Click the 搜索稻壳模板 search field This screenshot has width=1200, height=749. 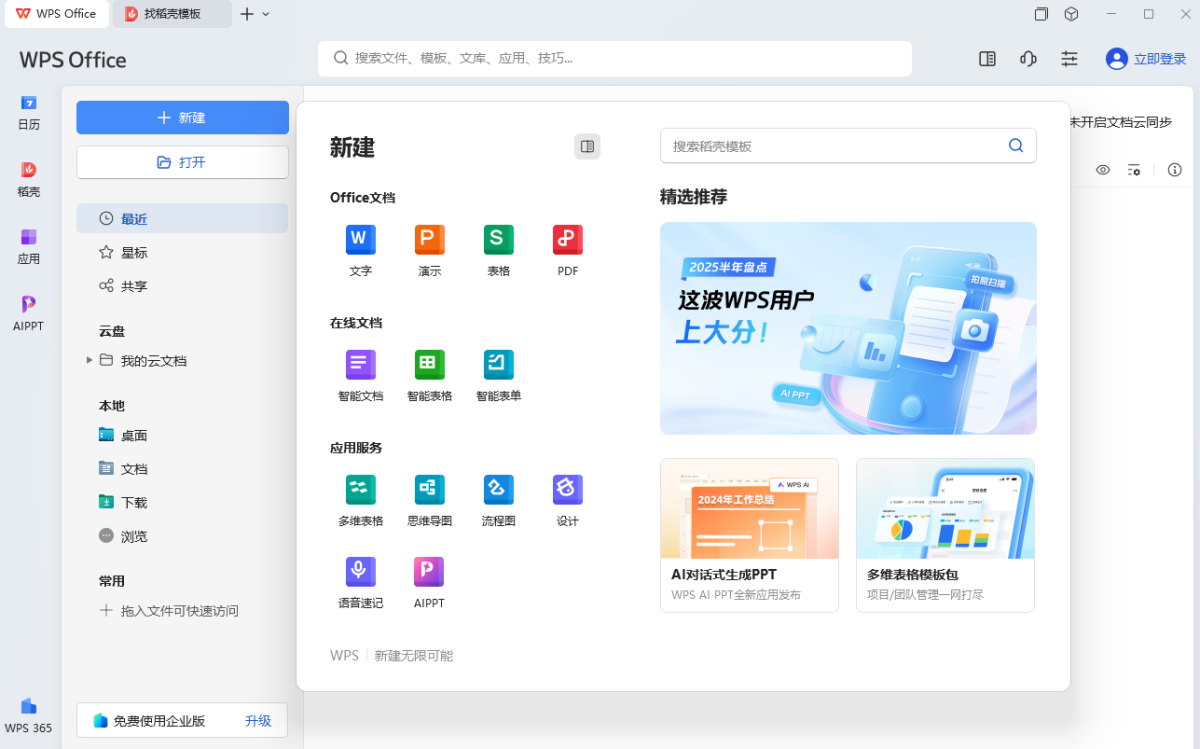pyautogui.click(x=835, y=146)
